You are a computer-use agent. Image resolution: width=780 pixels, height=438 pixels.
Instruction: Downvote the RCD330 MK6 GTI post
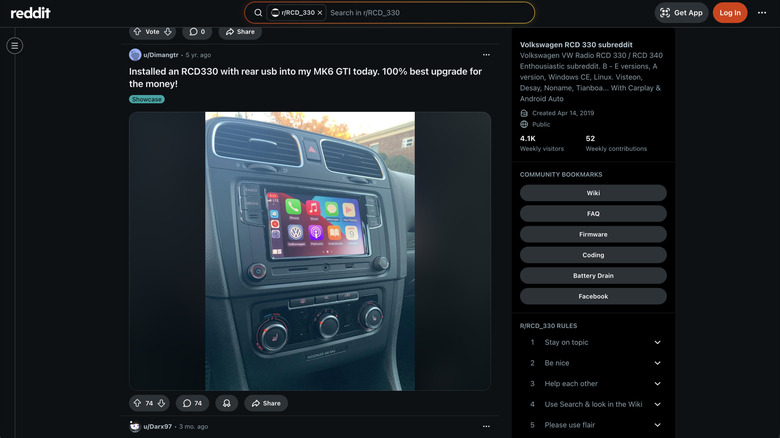point(161,403)
